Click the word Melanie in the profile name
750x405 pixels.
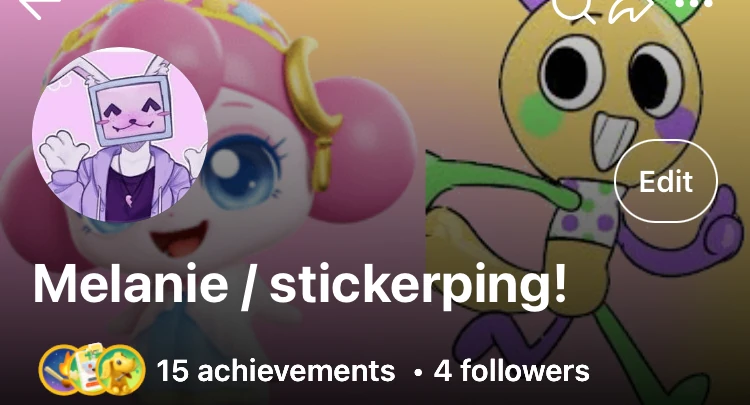(130, 283)
